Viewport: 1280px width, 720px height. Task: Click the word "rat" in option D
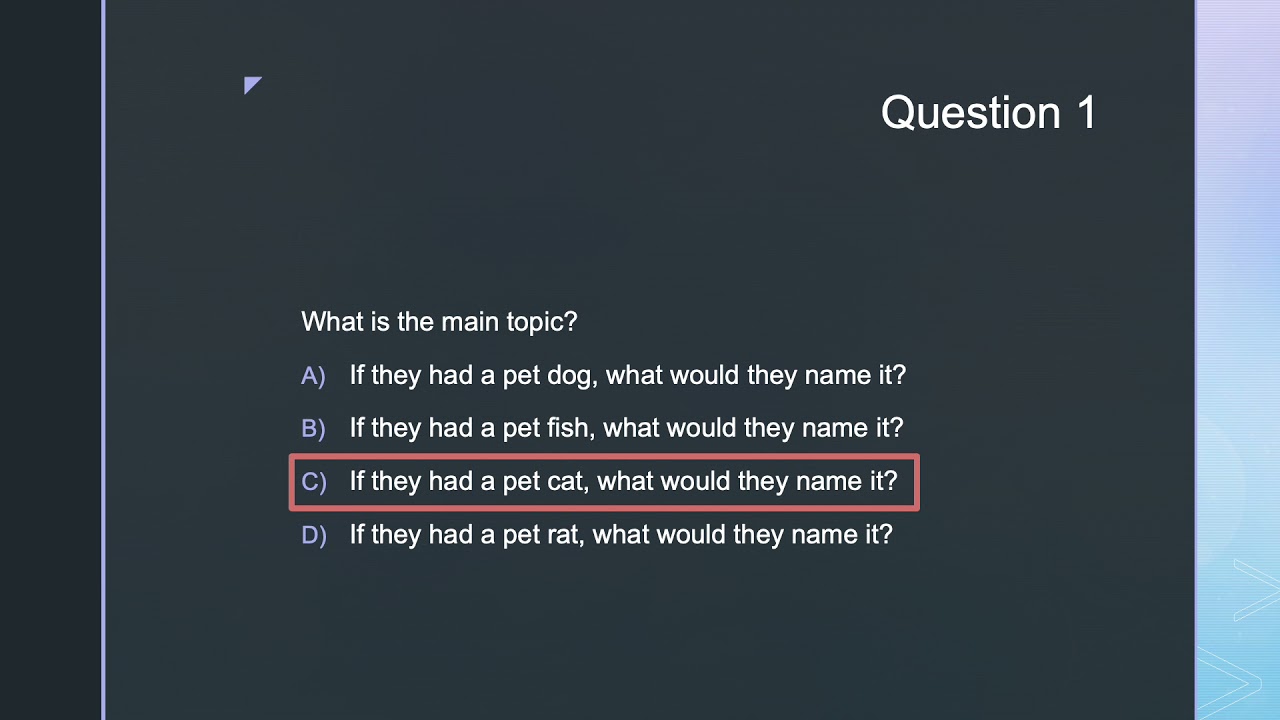(564, 535)
